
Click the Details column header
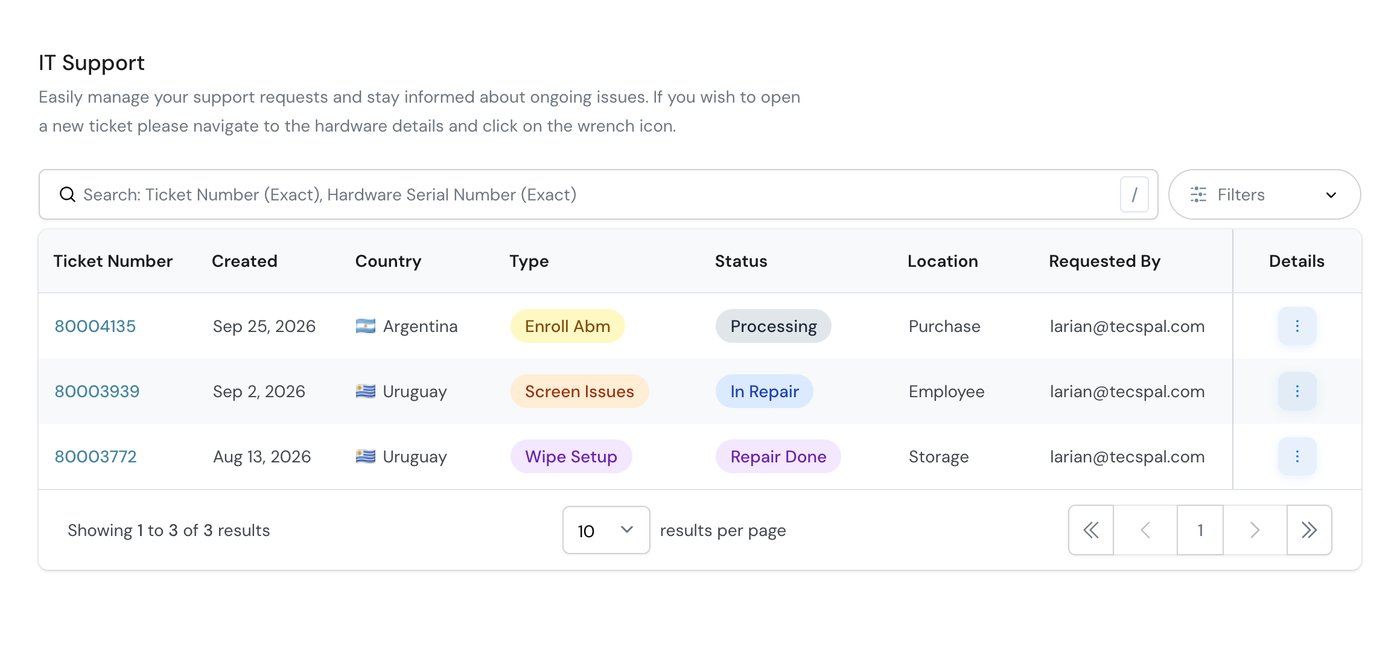tap(1297, 261)
